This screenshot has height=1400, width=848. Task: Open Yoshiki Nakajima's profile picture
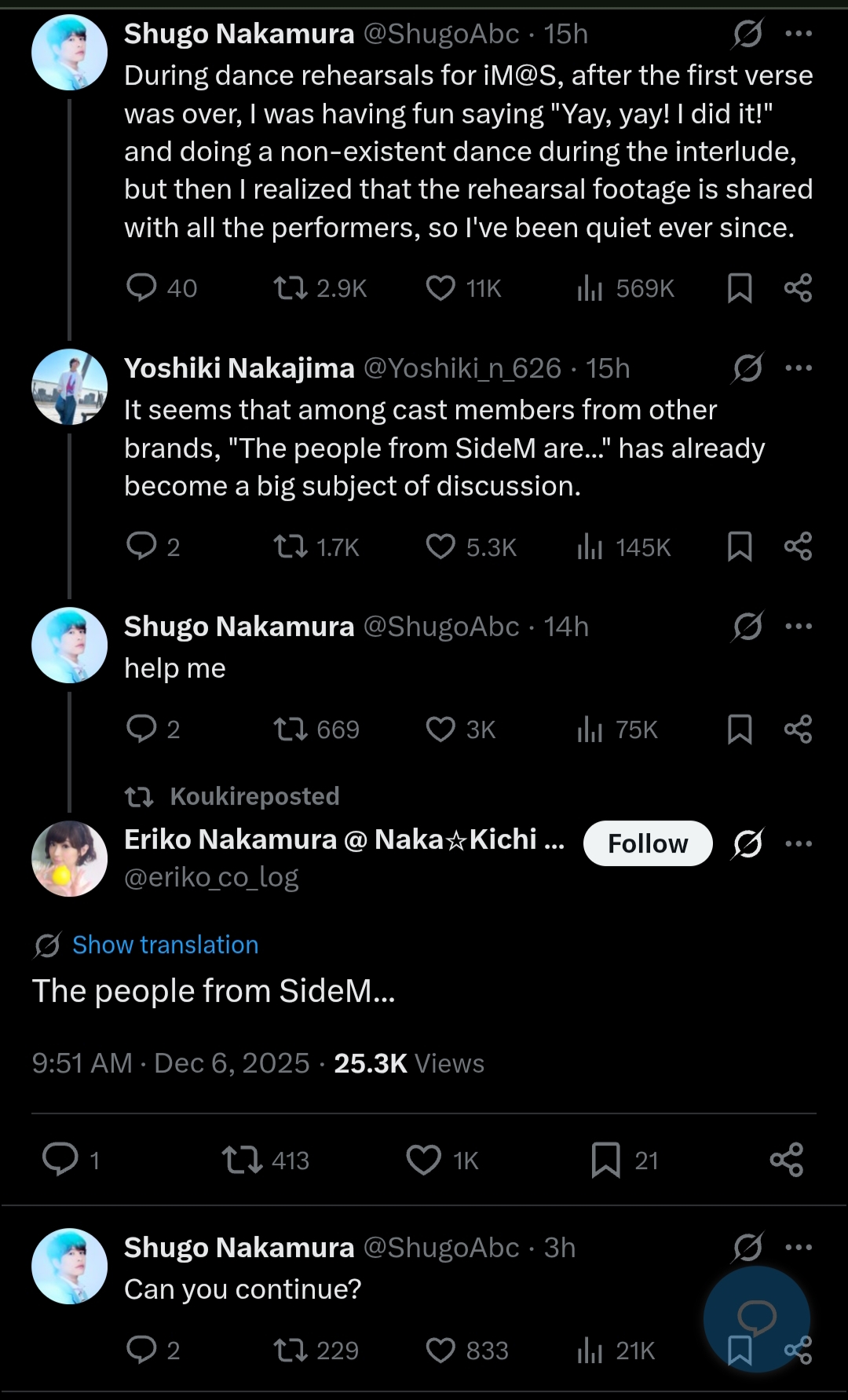point(69,387)
